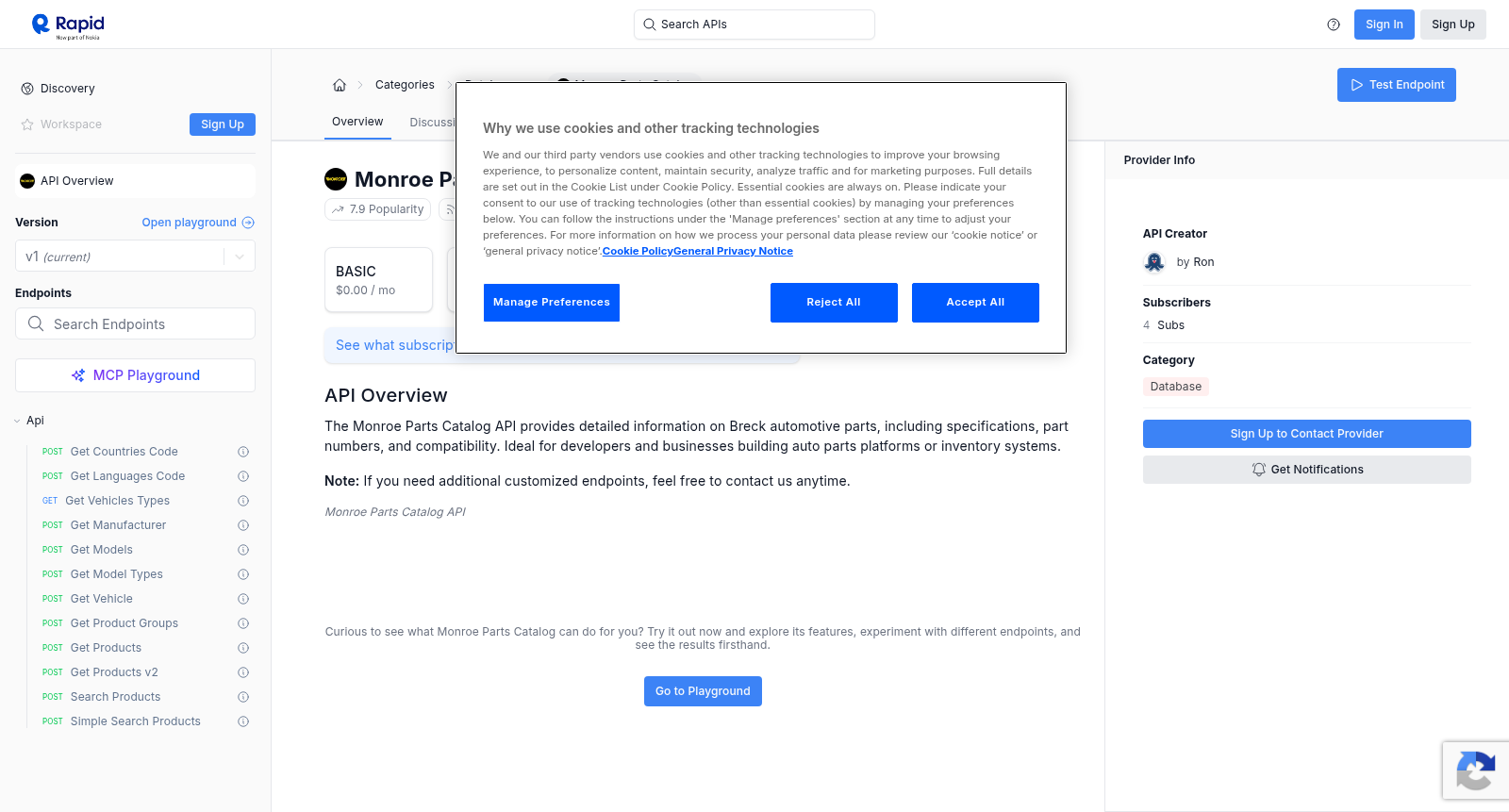1509x812 pixels.
Task: Click info icon for Get Countries Code
Action: click(x=243, y=452)
